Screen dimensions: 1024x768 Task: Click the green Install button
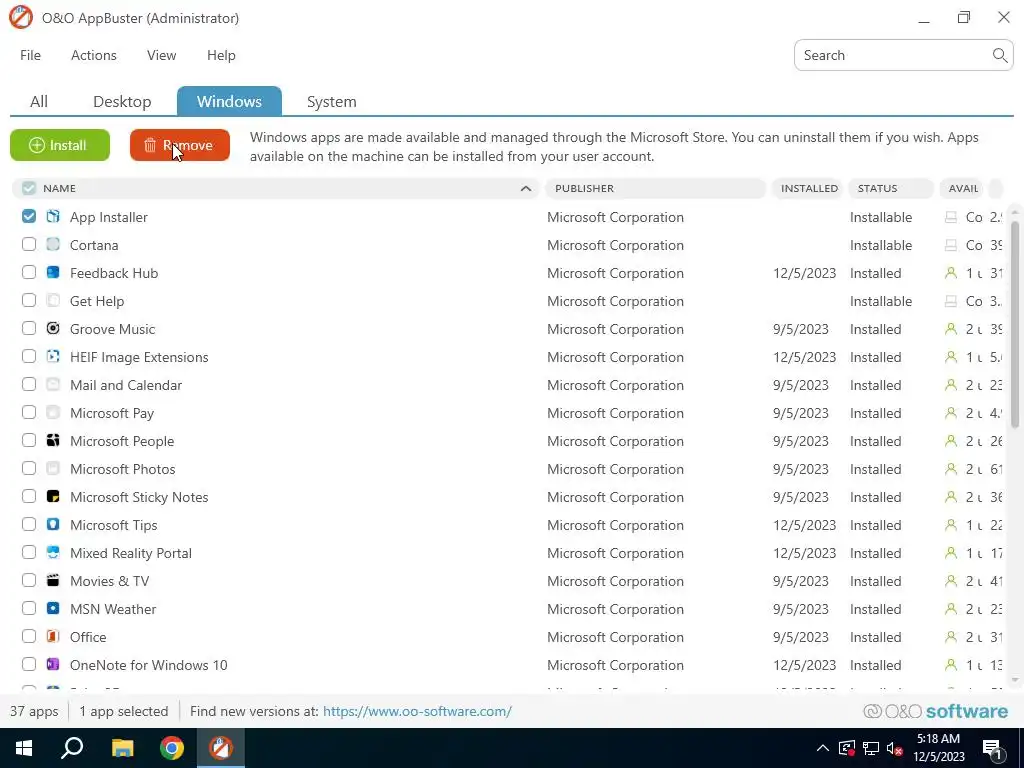point(60,145)
